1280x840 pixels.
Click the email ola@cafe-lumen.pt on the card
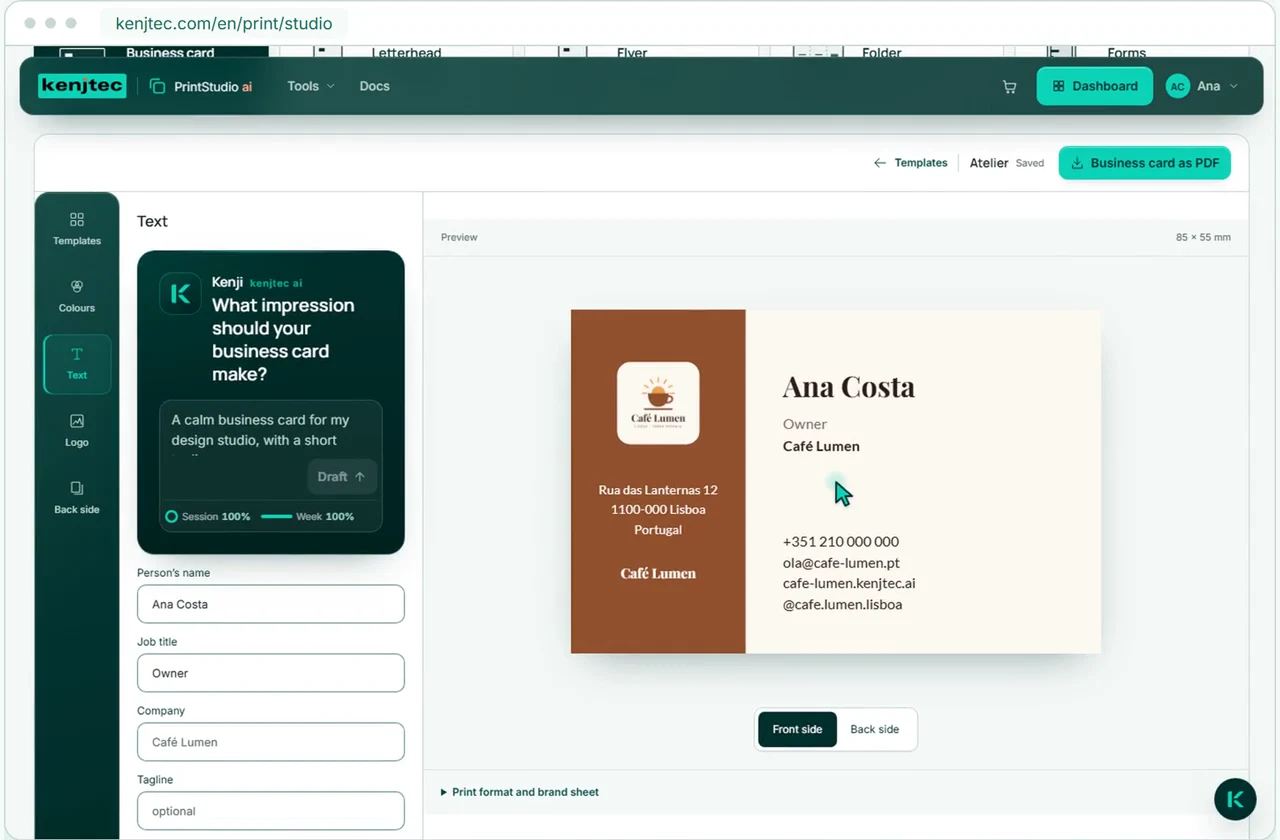(841, 562)
